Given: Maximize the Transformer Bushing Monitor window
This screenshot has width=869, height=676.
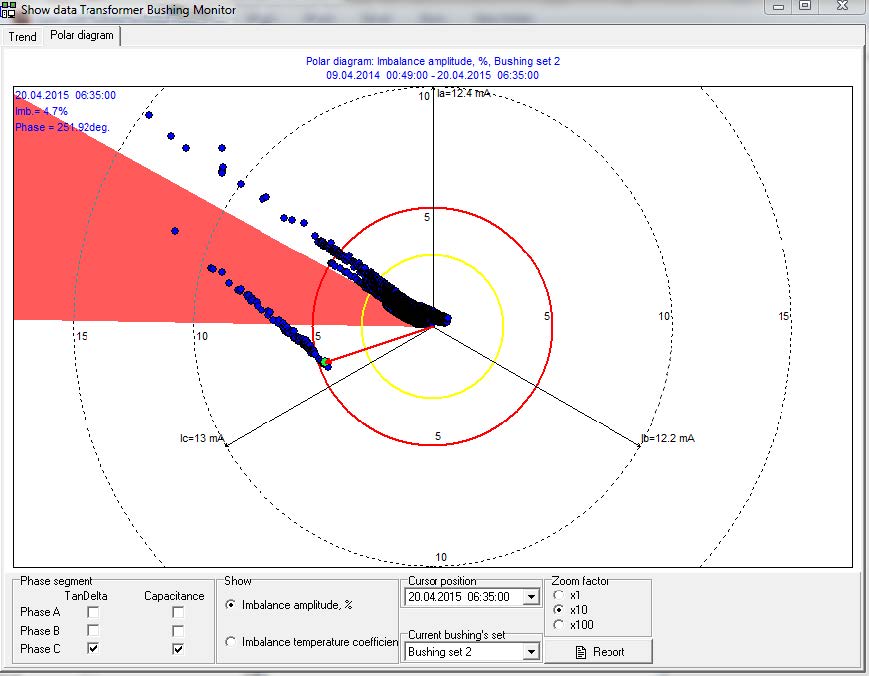Looking at the screenshot, I should click(x=805, y=6).
